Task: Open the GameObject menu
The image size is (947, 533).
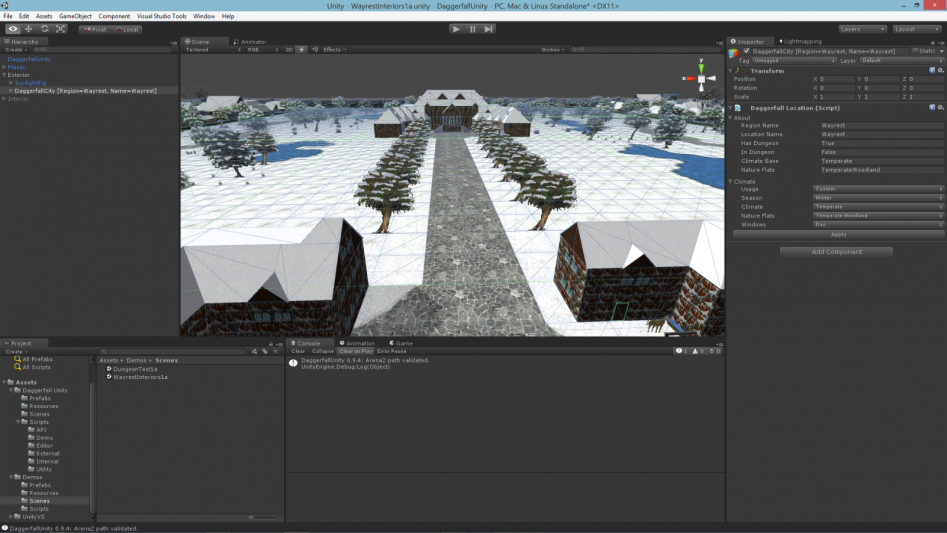Action: [75, 16]
